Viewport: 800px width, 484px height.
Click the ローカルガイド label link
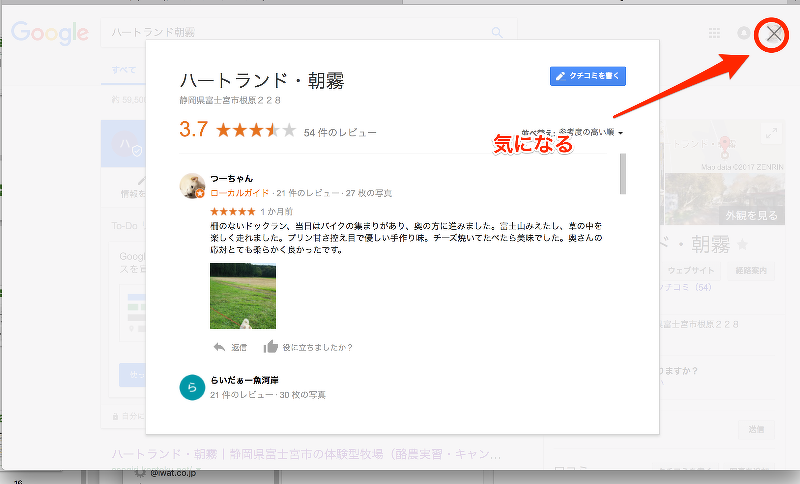(239, 193)
